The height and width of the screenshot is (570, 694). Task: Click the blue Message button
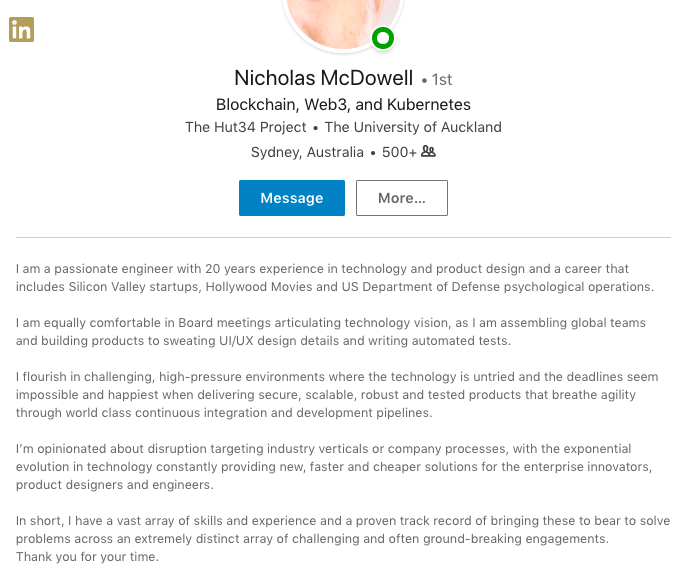pyautogui.click(x=292, y=198)
